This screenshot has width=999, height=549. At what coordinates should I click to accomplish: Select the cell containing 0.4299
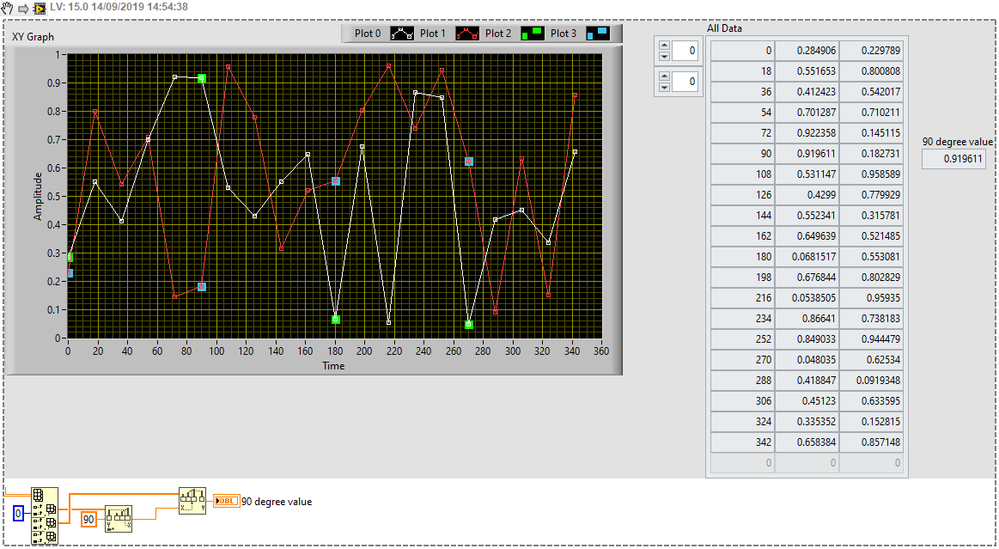pos(807,195)
